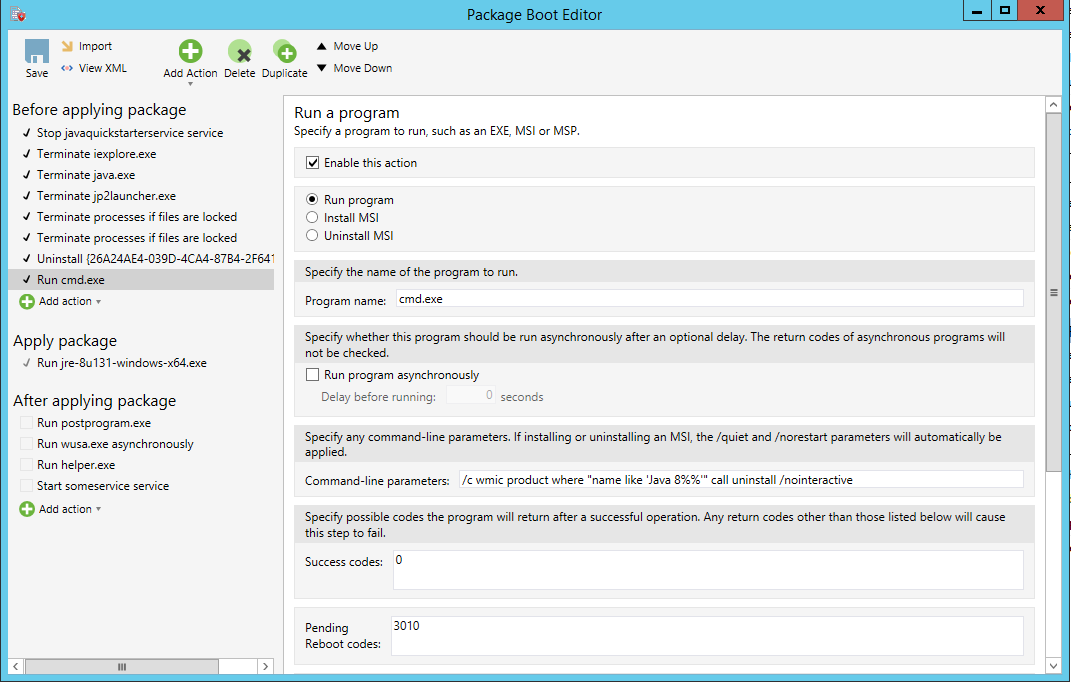This screenshot has width=1071, height=682.
Task: Click the green Add Action icon
Action: pos(190,51)
